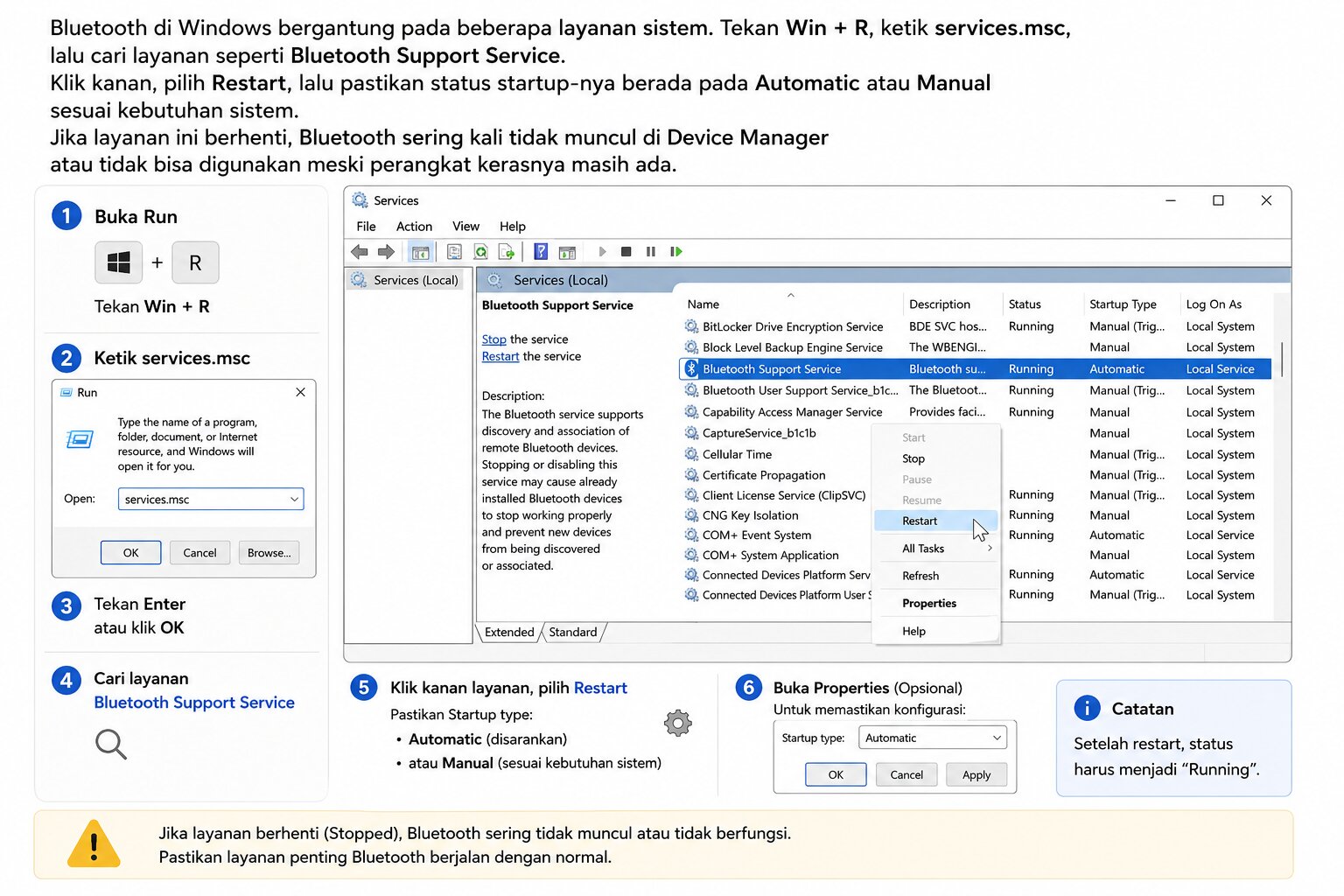Click the gear icon beside Capability Access Manager Service
This screenshot has height=896, width=1344.
tap(691, 412)
